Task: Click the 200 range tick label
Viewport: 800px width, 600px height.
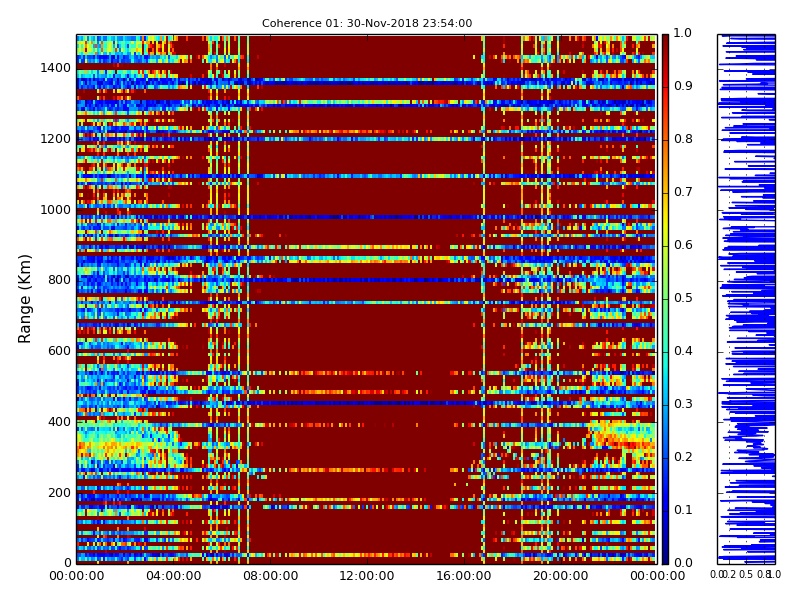Action: pyautogui.click(x=59, y=493)
